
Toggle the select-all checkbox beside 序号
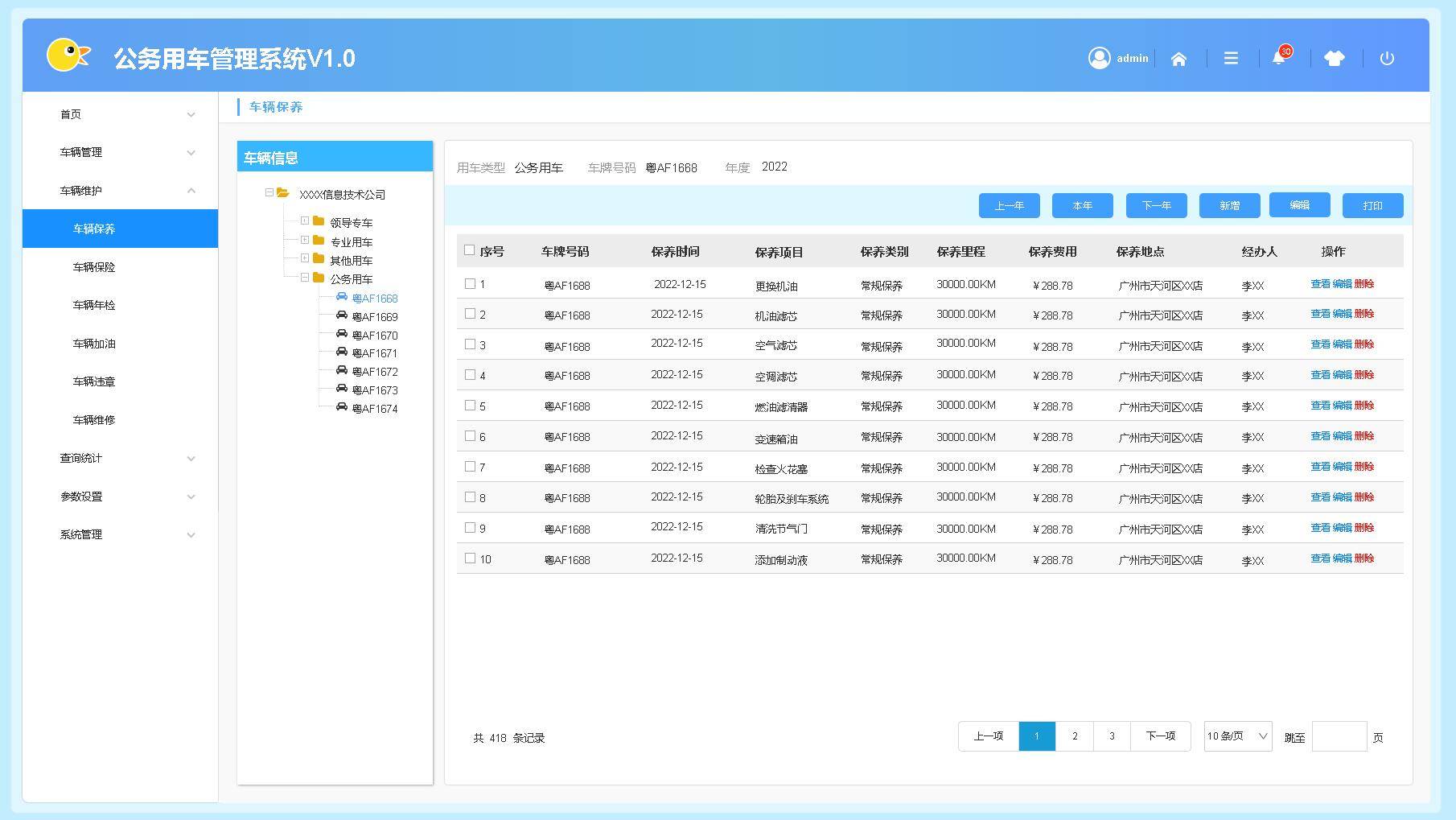pyautogui.click(x=470, y=251)
